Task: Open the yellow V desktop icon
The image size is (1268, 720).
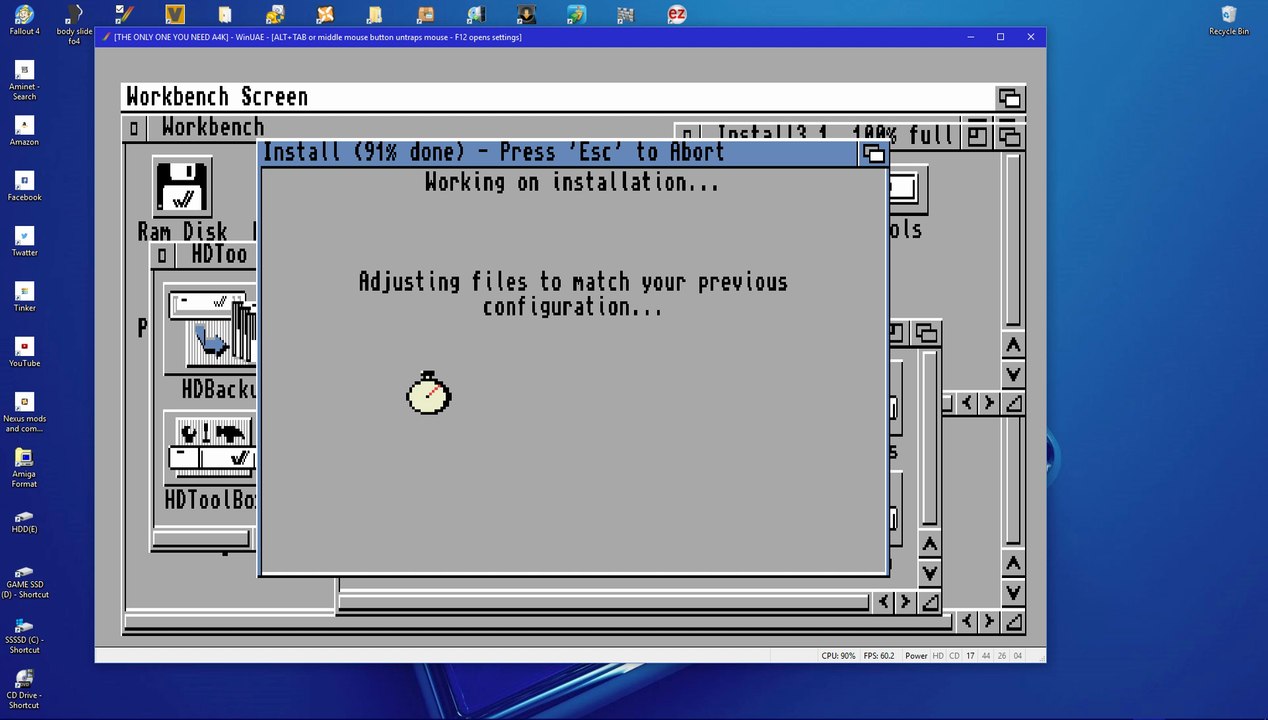Action: [175, 14]
